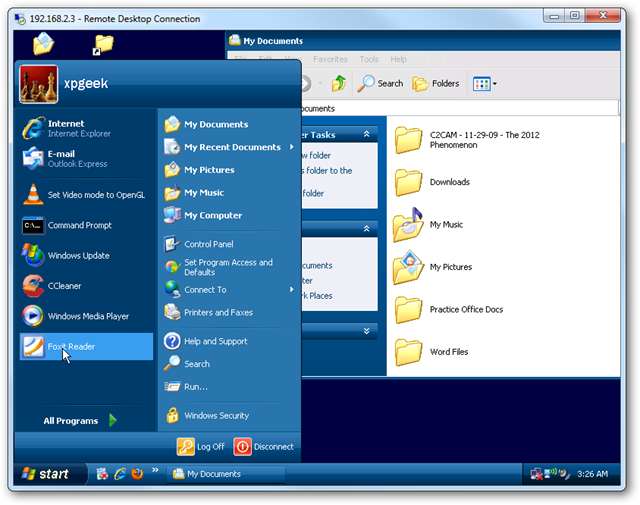Open Command Prompt
Viewport: 640px width, 505px height.
click(79, 226)
